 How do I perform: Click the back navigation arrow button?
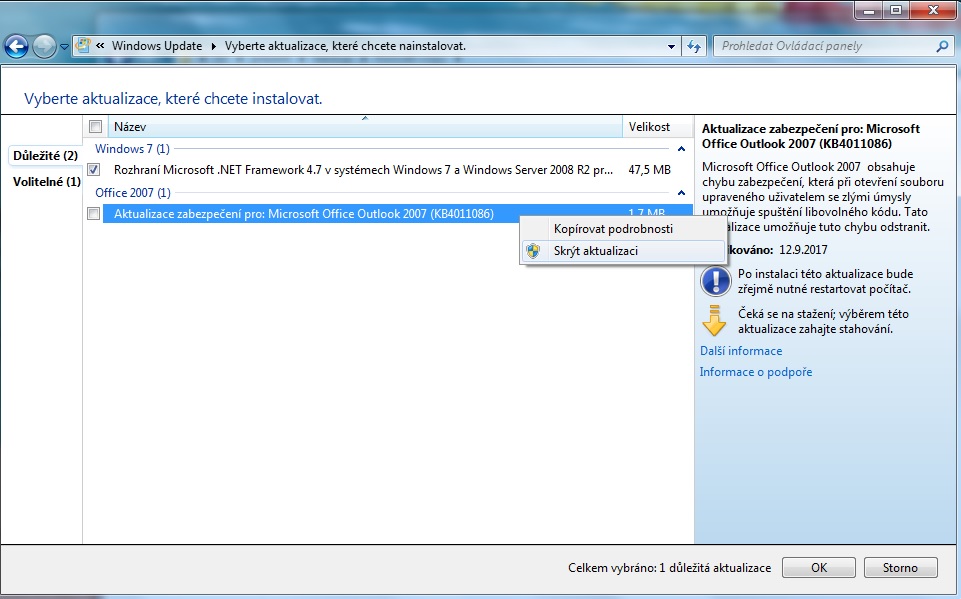tap(16, 46)
